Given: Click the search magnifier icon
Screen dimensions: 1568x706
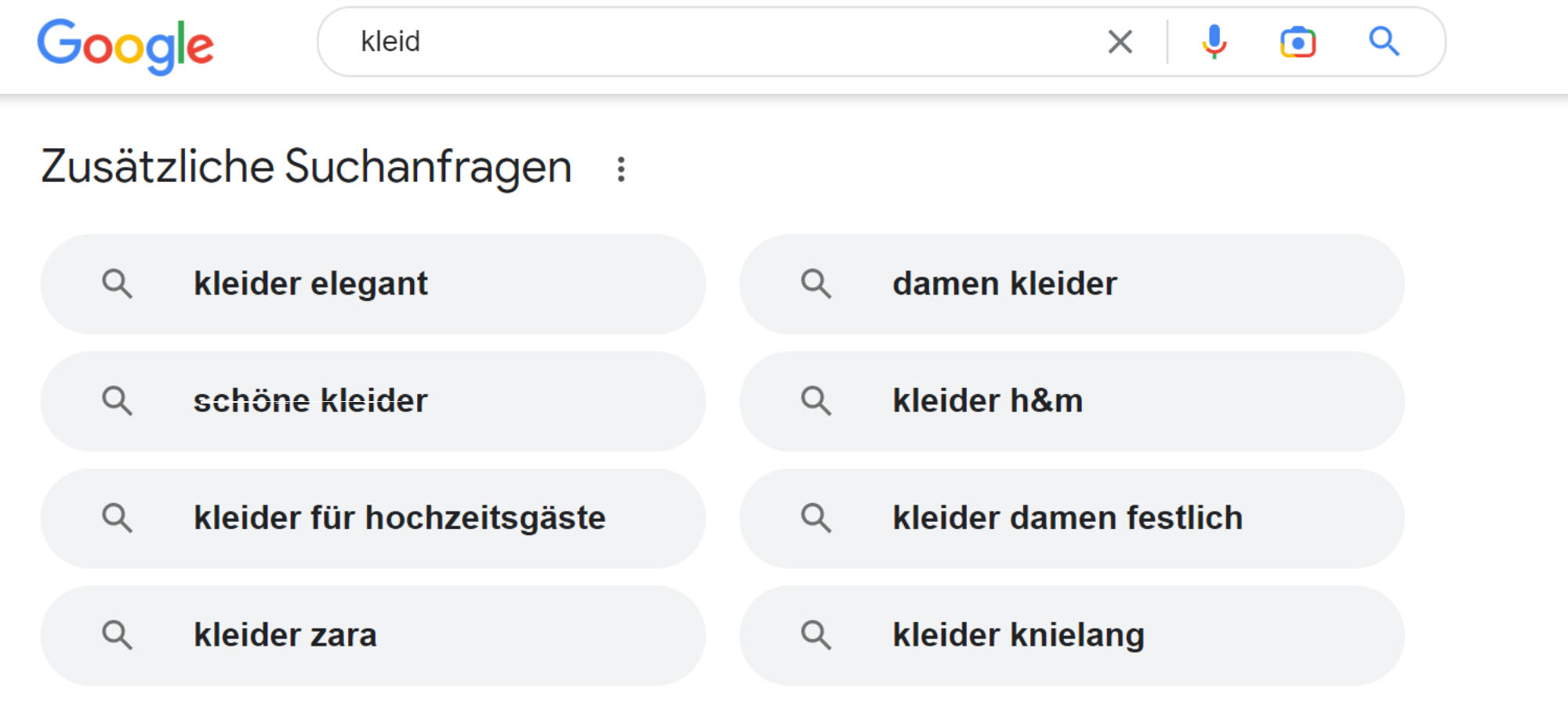Looking at the screenshot, I should point(1385,42).
